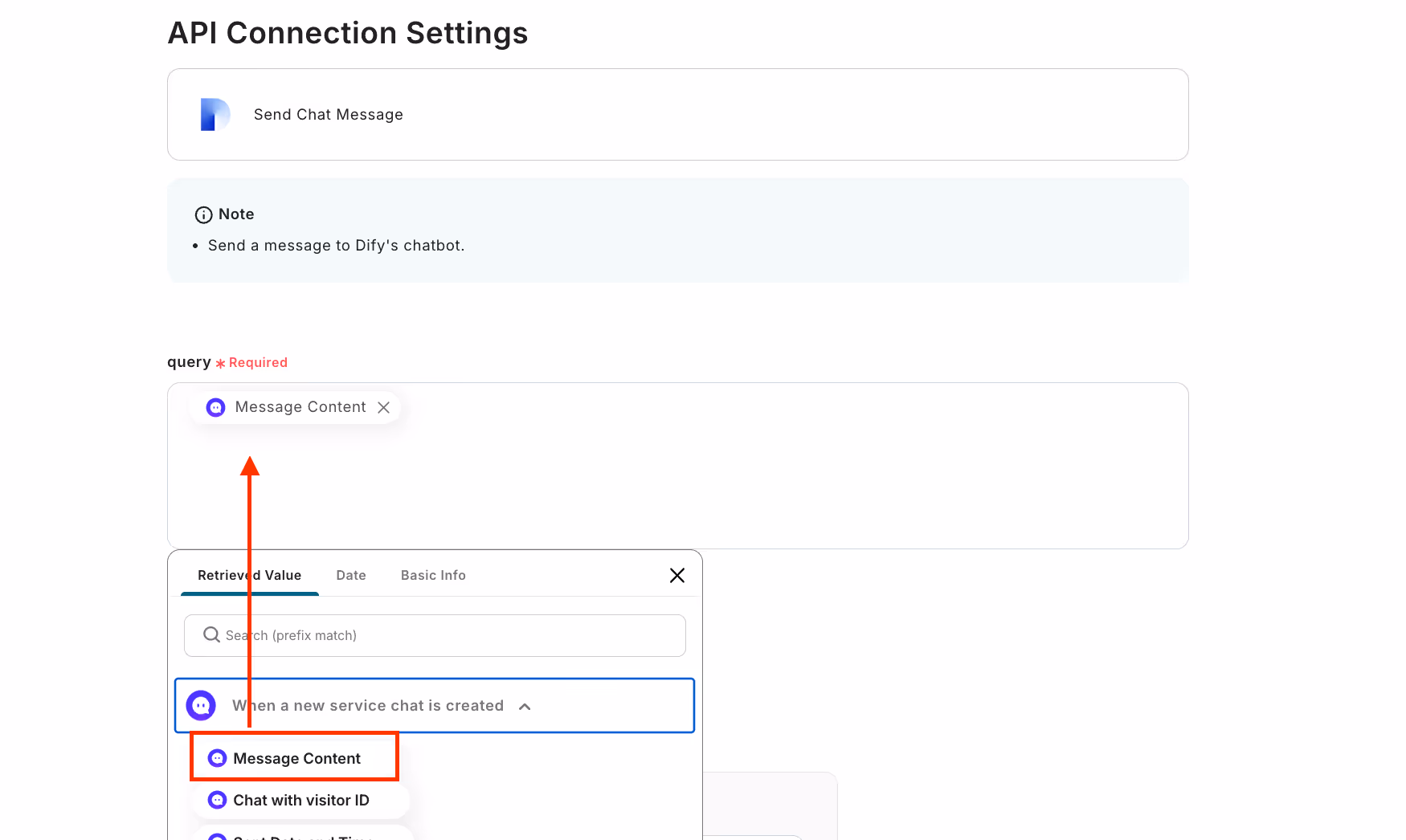Click the 'API Connection Settings' heading
Screen dimensions: 1406x840
coord(348,33)
